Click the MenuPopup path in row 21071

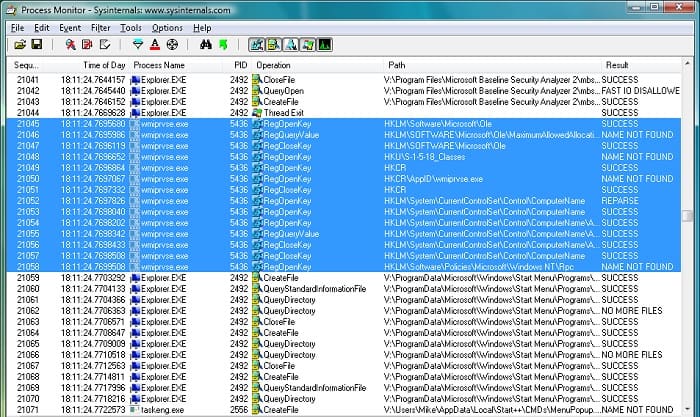pyautogui.click(x=491, y=410)
